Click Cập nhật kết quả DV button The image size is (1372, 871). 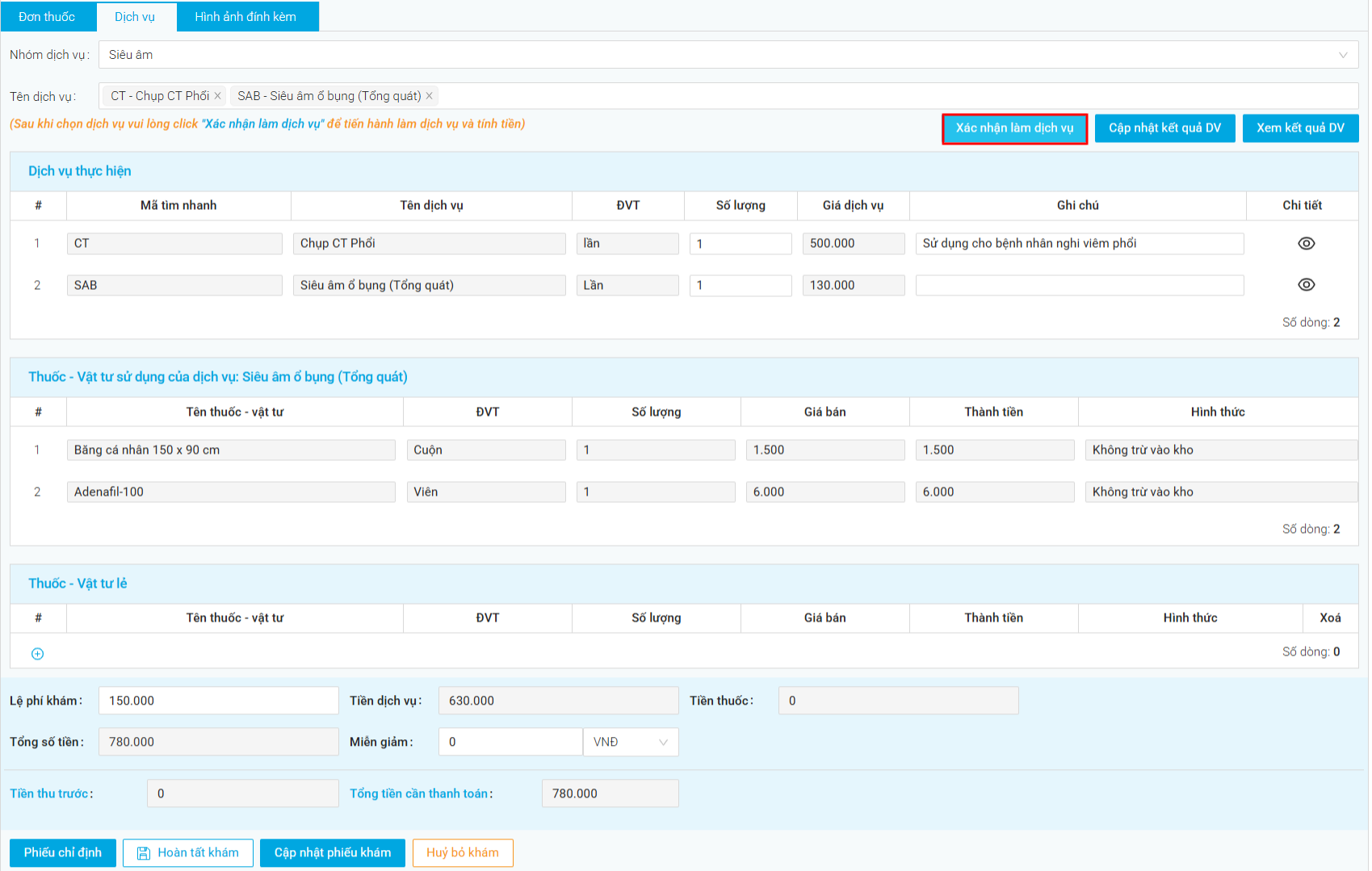click(x=1164, y=128)
